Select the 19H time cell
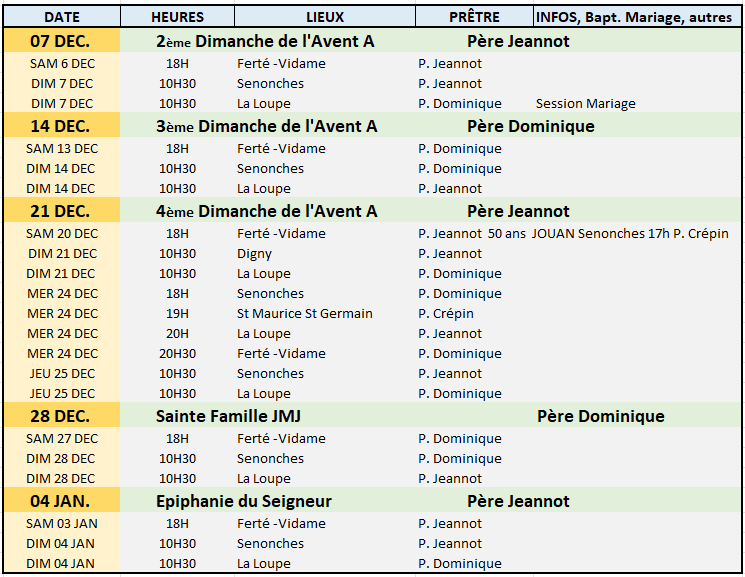Viewport: 745px width, 577px height. (177, 314)
